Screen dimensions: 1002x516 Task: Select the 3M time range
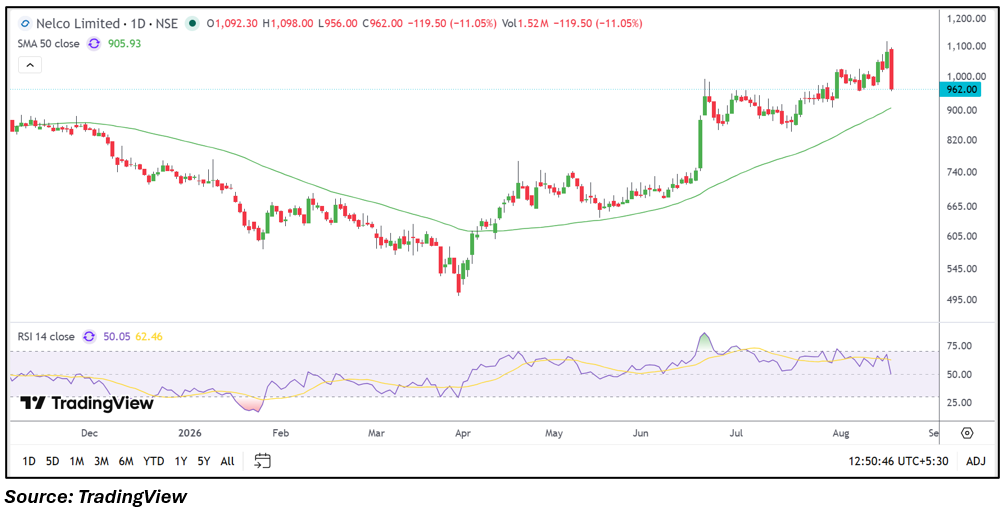(101, 461)
